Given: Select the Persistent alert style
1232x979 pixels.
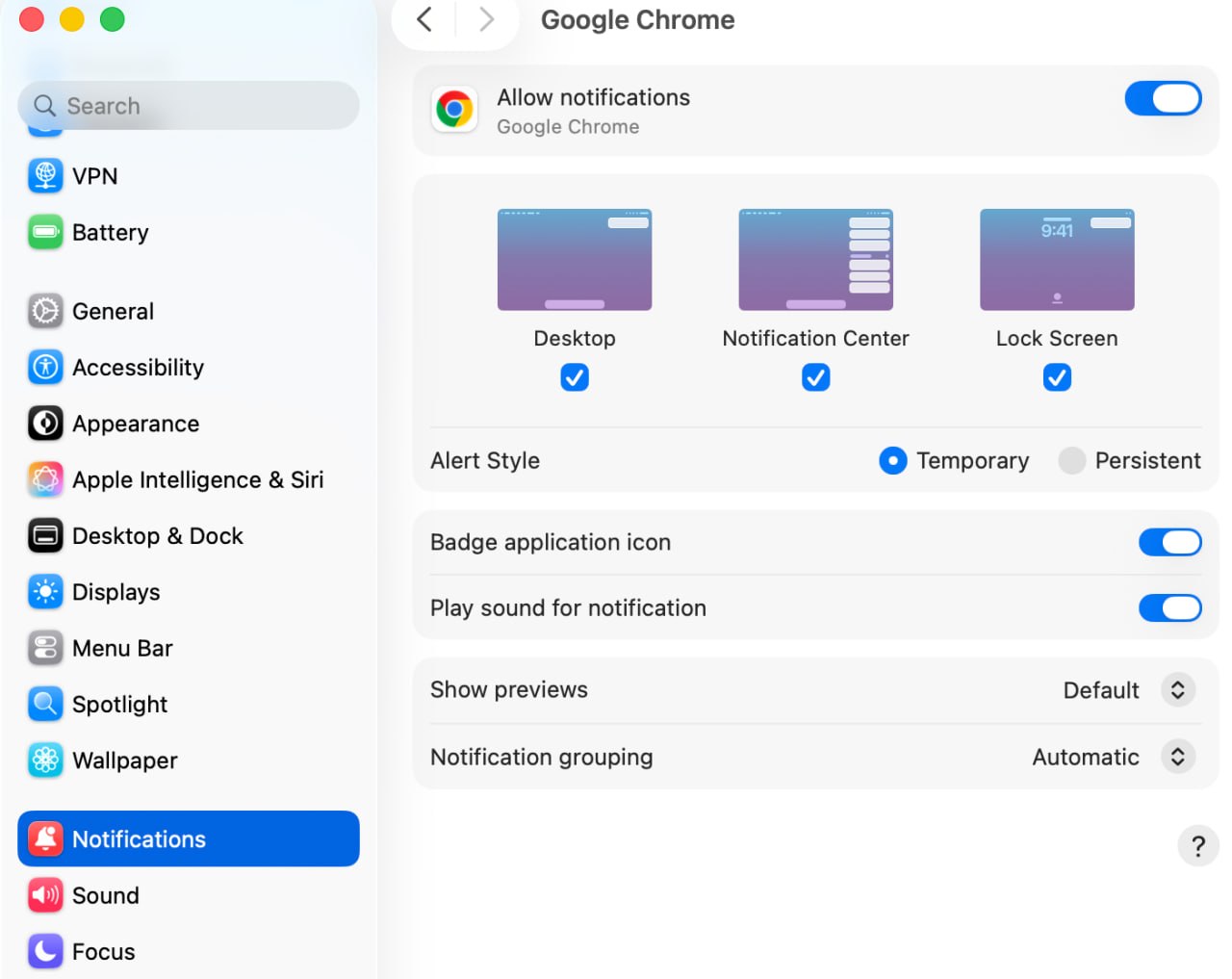Looking at the screenshot, I should (x=1071, y=461).
